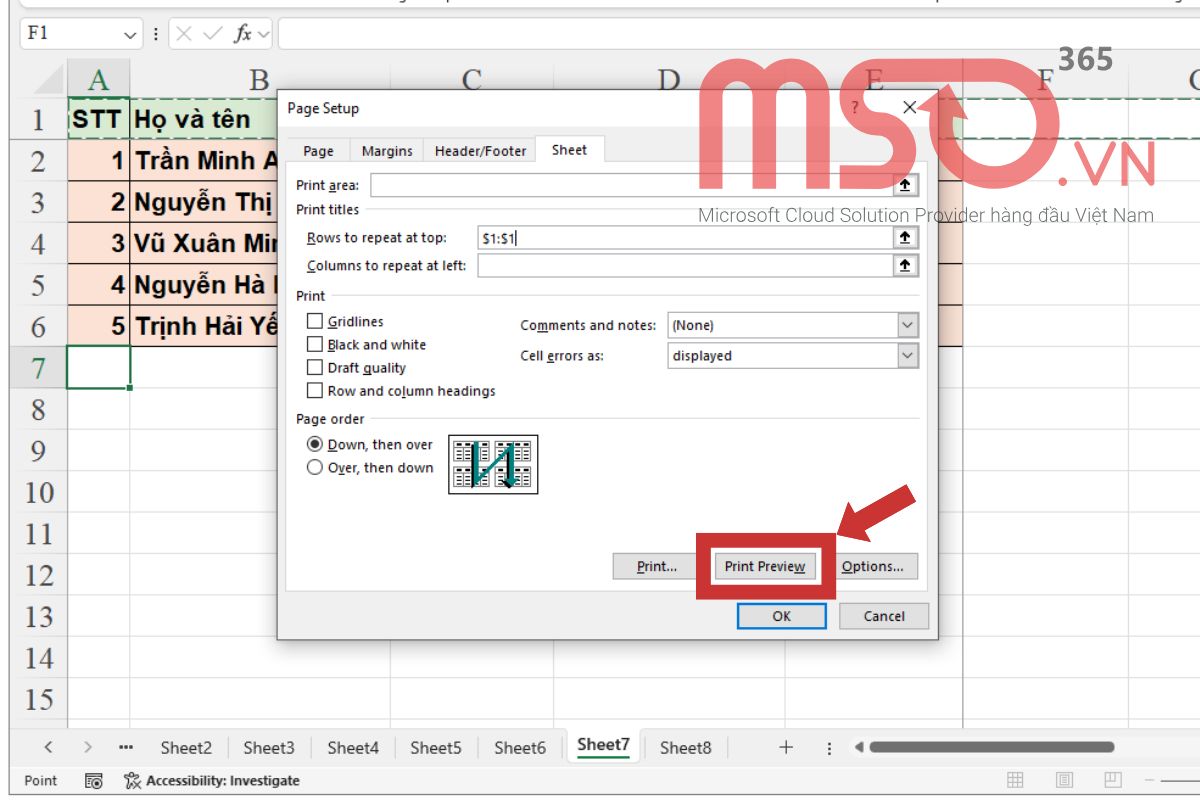Click the Columns to repeat collapse icon
The height and width of the screenshot is (800, 1200).
pyautogui.click(x=905, y=266)
